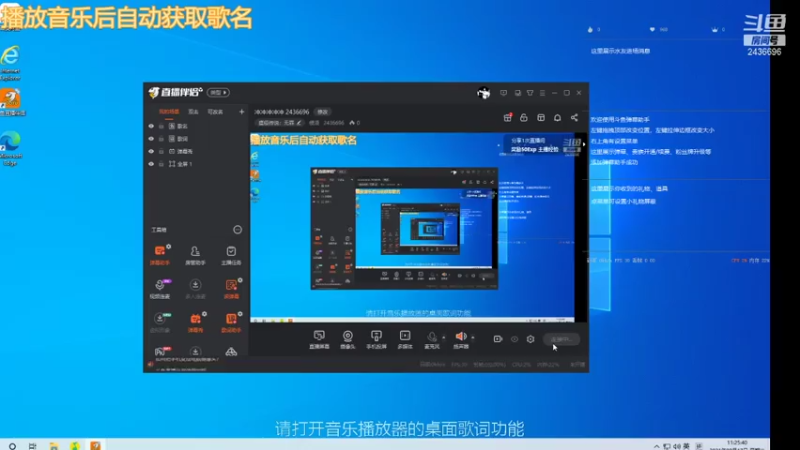Expand speaker options arrow
This screenshot has width=800, height=450.
472,337
